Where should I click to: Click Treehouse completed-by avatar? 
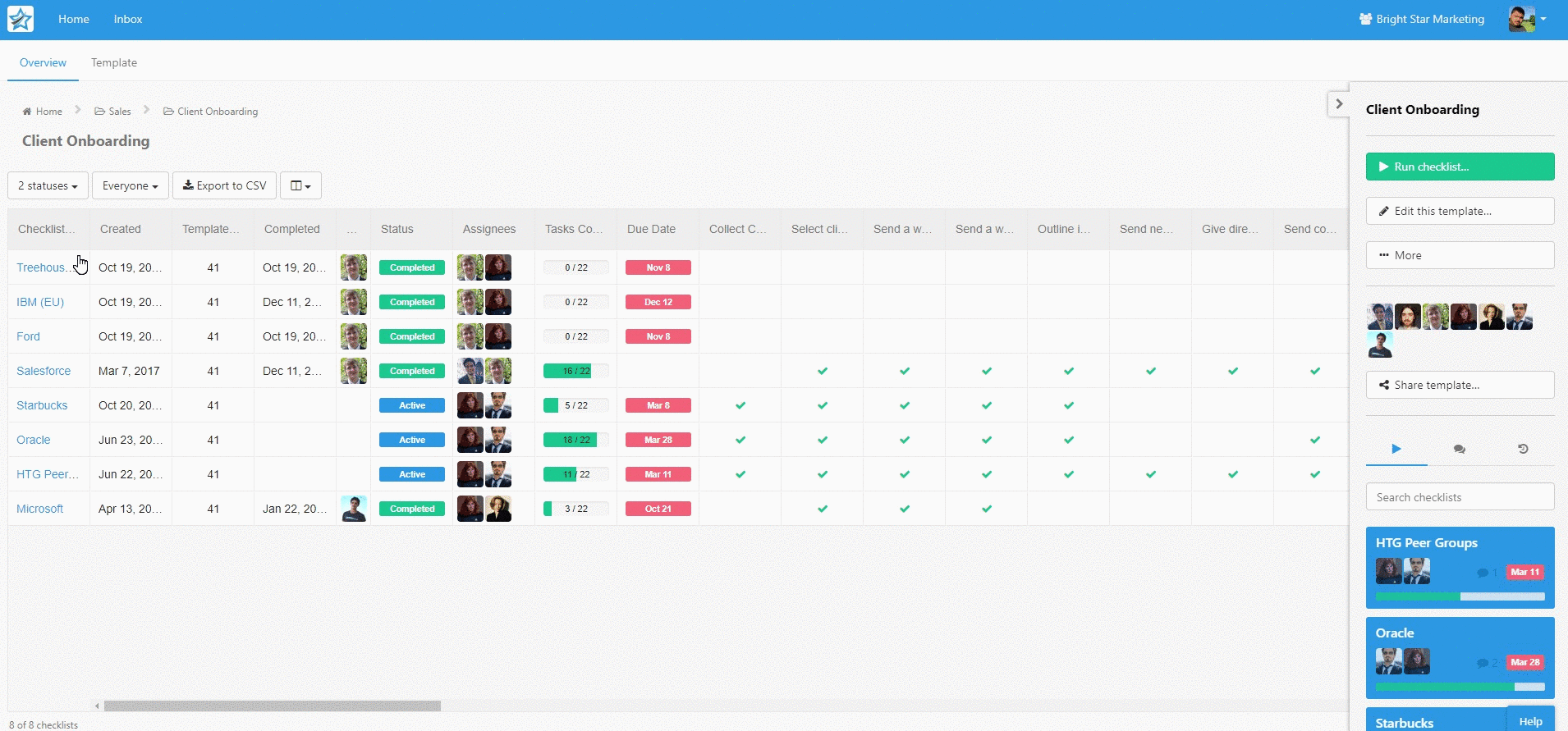pos(354,267)
